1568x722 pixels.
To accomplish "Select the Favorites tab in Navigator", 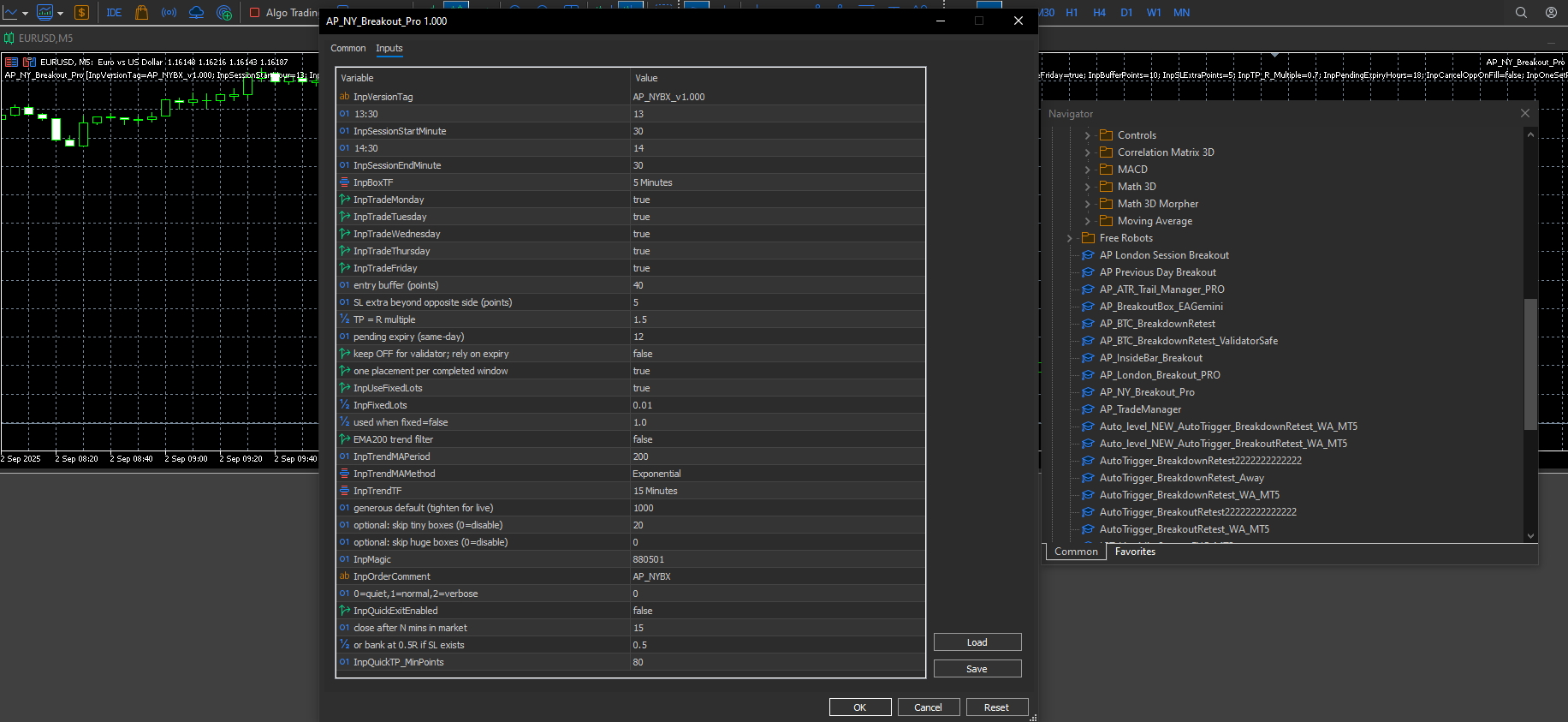I will pyautogui.click(x=1135, y=552).
